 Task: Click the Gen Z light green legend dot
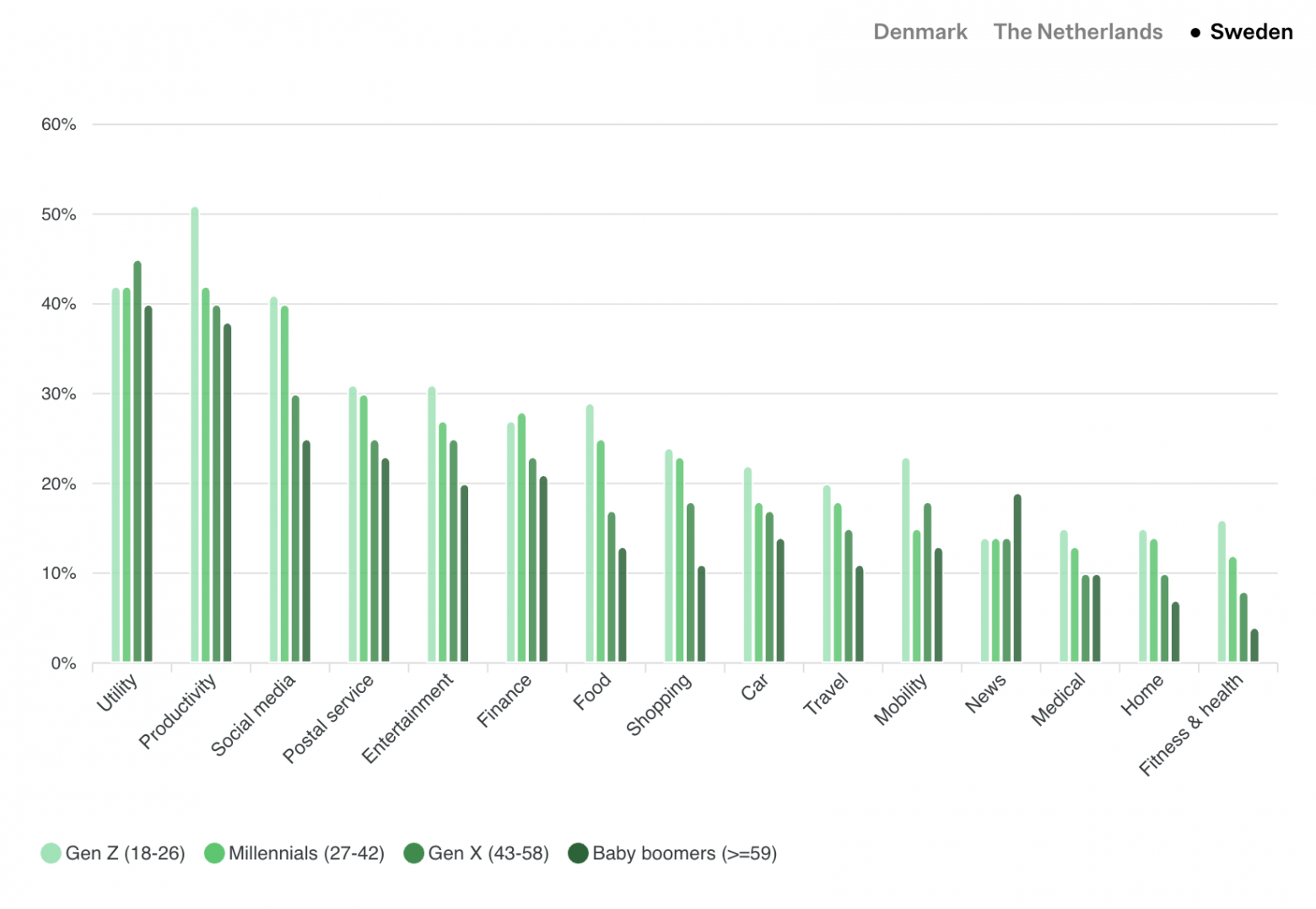click(51, 853)
